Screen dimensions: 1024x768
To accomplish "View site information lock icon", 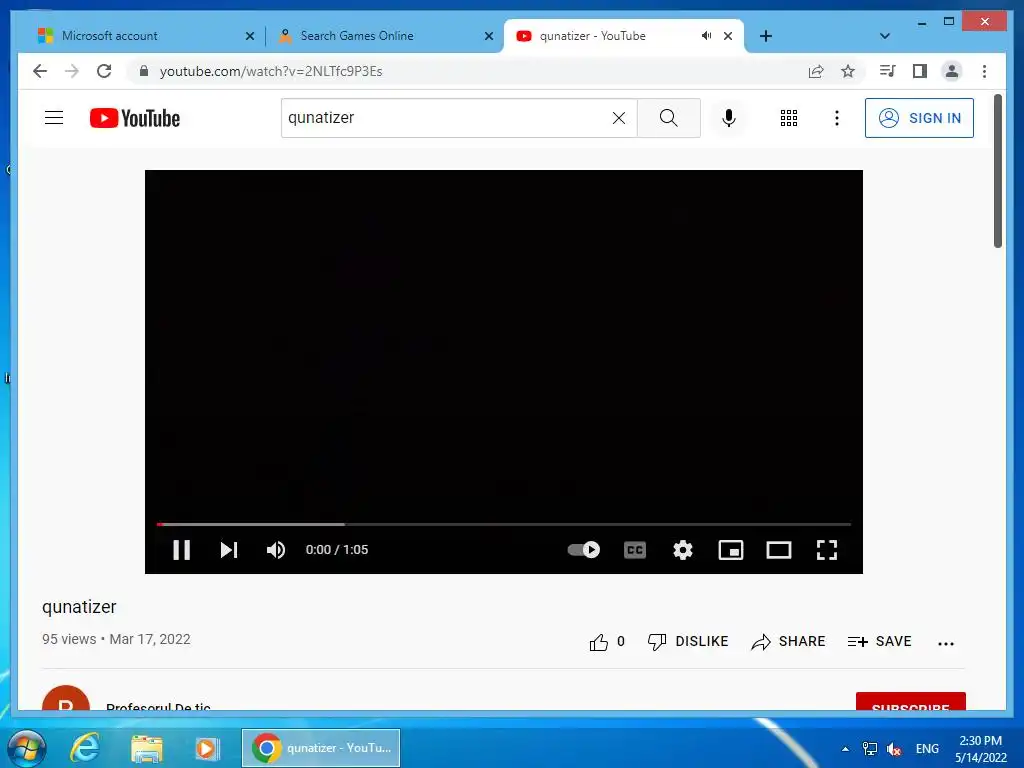I will [144, 71].
